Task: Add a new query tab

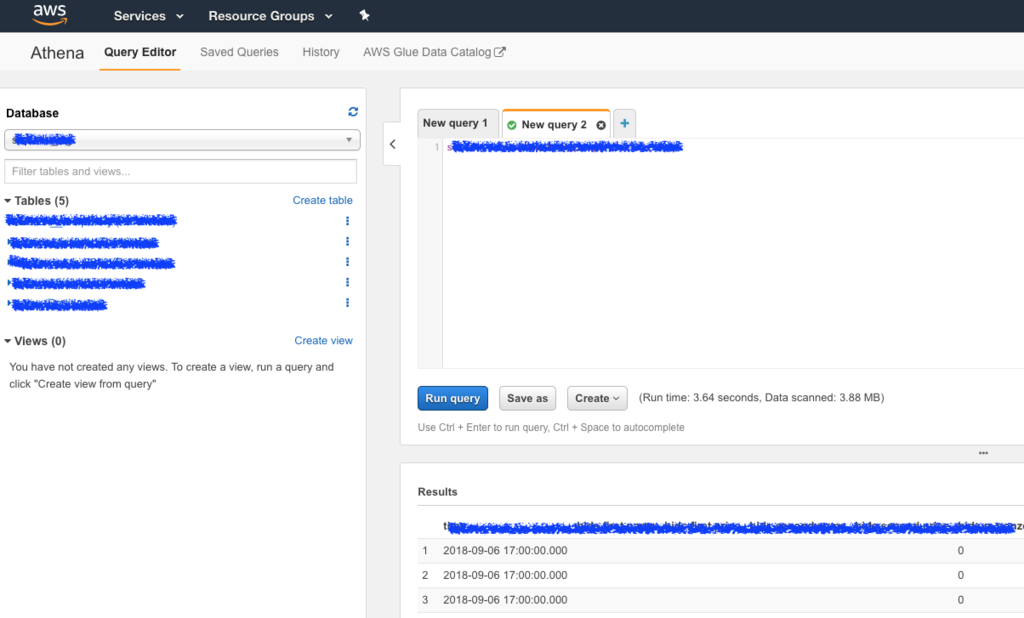Action: pos(624,123)
